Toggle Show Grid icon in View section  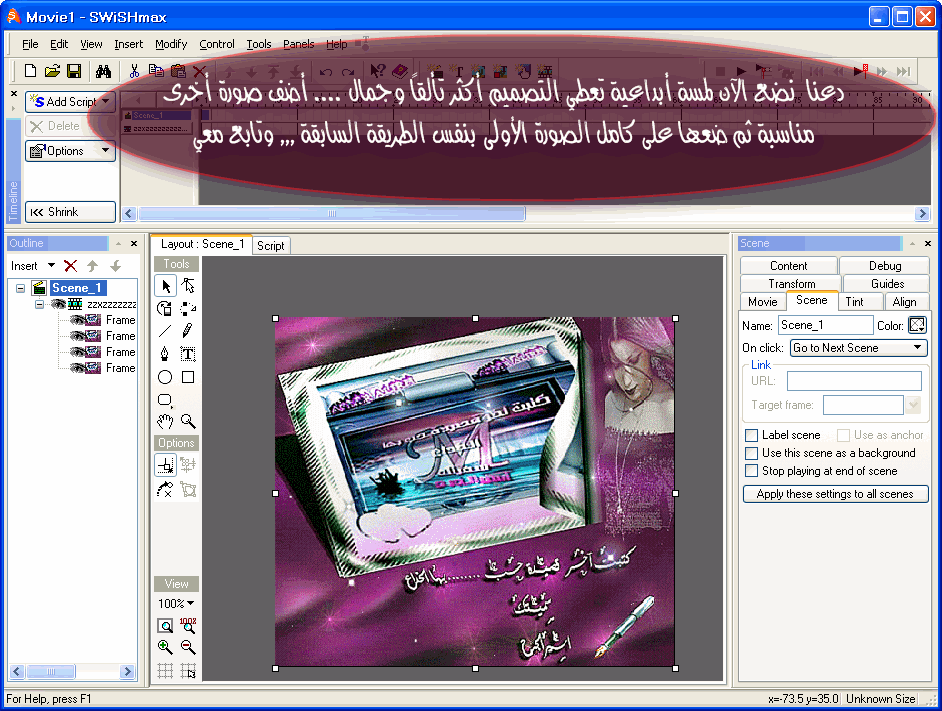tap(165, 671)
